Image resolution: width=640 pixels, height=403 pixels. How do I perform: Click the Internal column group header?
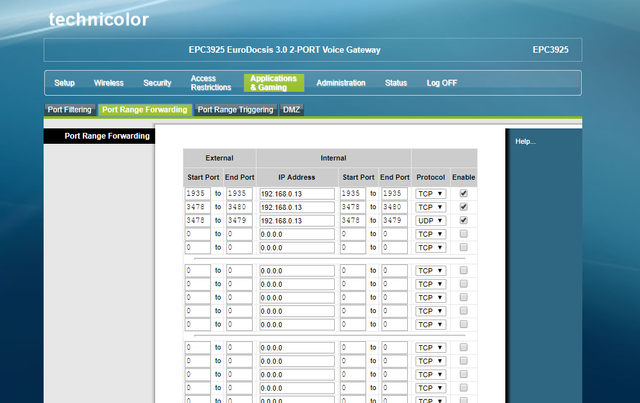pyautogui.click(x=333, y=158)
